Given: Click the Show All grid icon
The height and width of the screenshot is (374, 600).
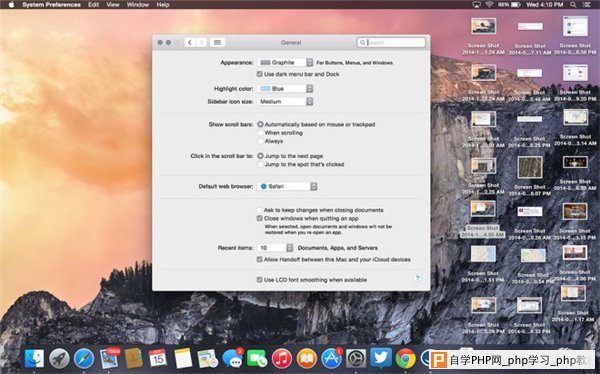Looking at the screenshot, I should (x=217, y=42).
